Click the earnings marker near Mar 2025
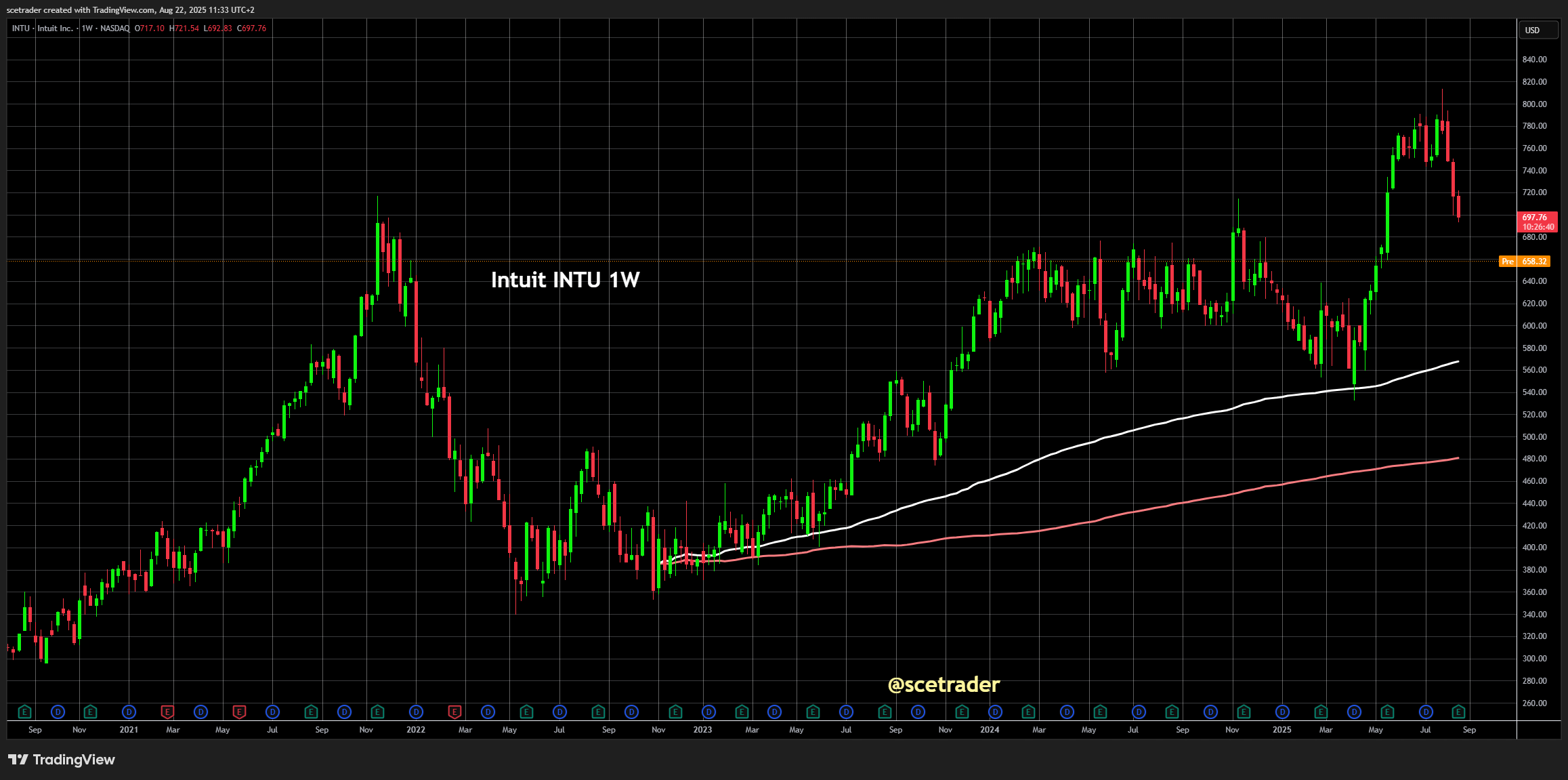Image resolution: width=1568 pixels, height=780 pixels. 1321,712
